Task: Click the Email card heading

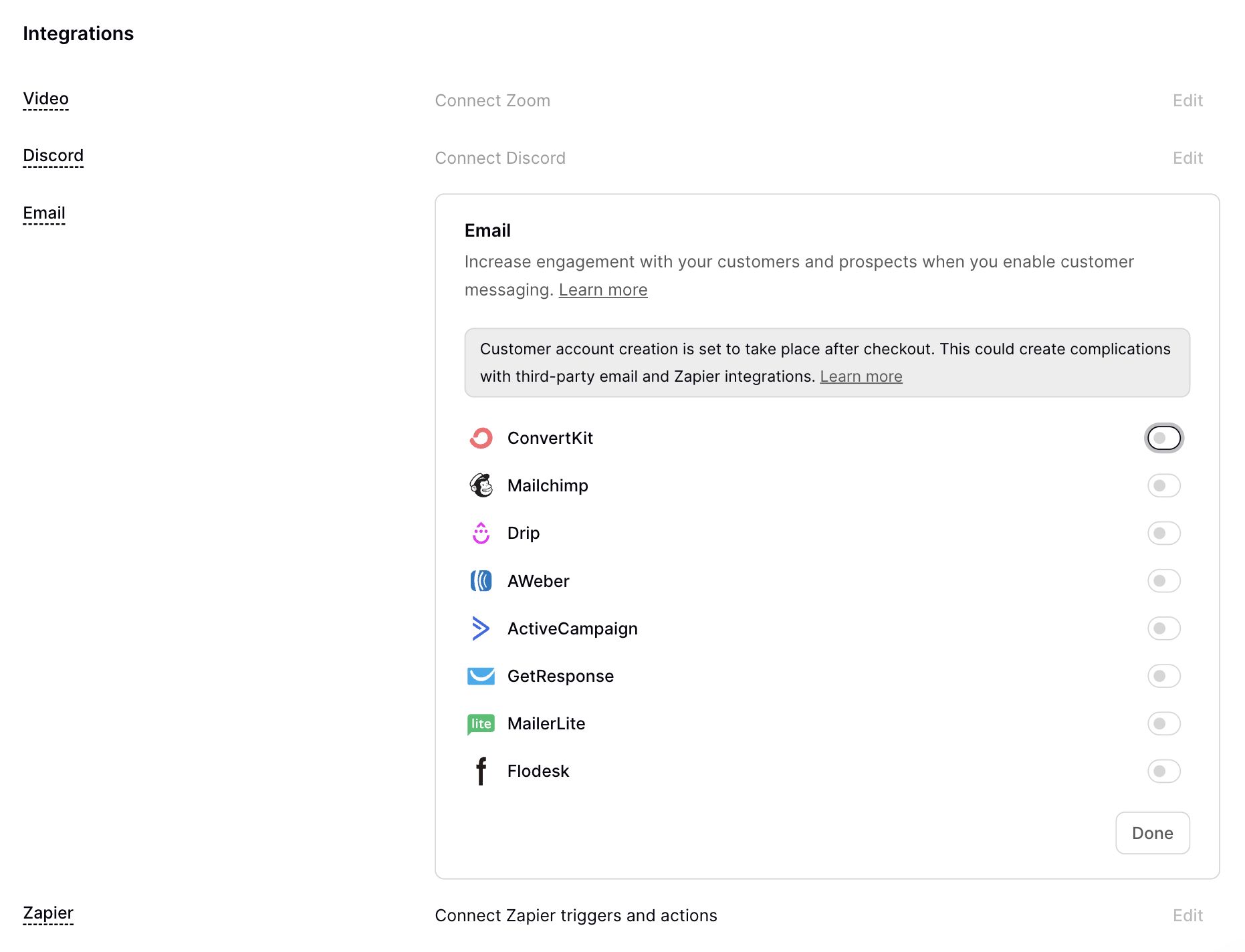Action: pos(487,231)
